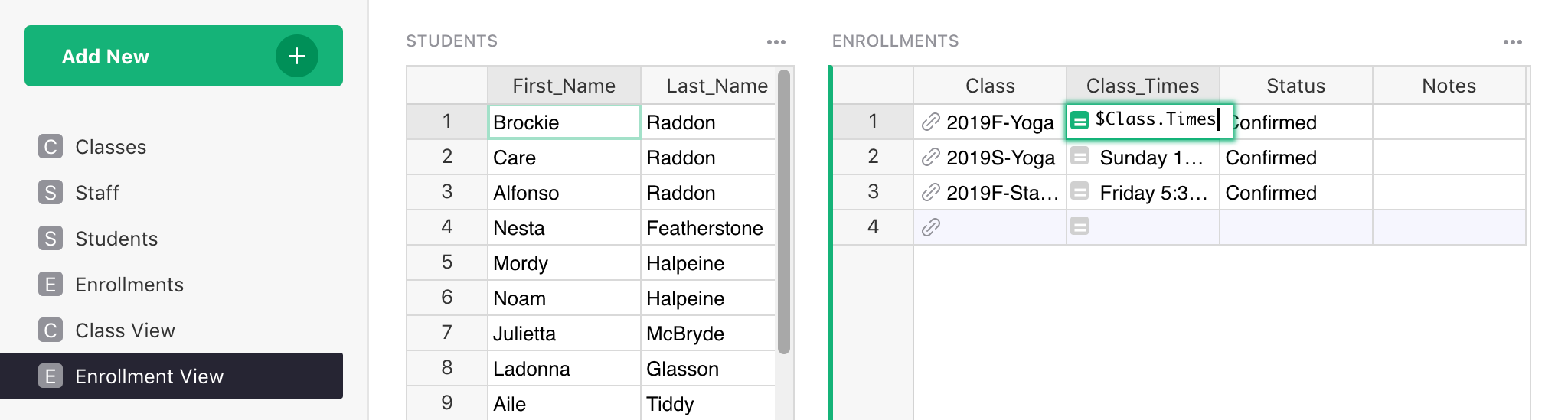Click the Classes page letter icon
1568x420 pixels.
click(51, 147)
